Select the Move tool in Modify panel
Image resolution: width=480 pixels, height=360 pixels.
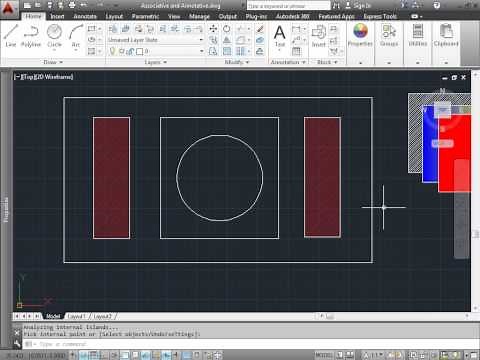coord(213,29)
